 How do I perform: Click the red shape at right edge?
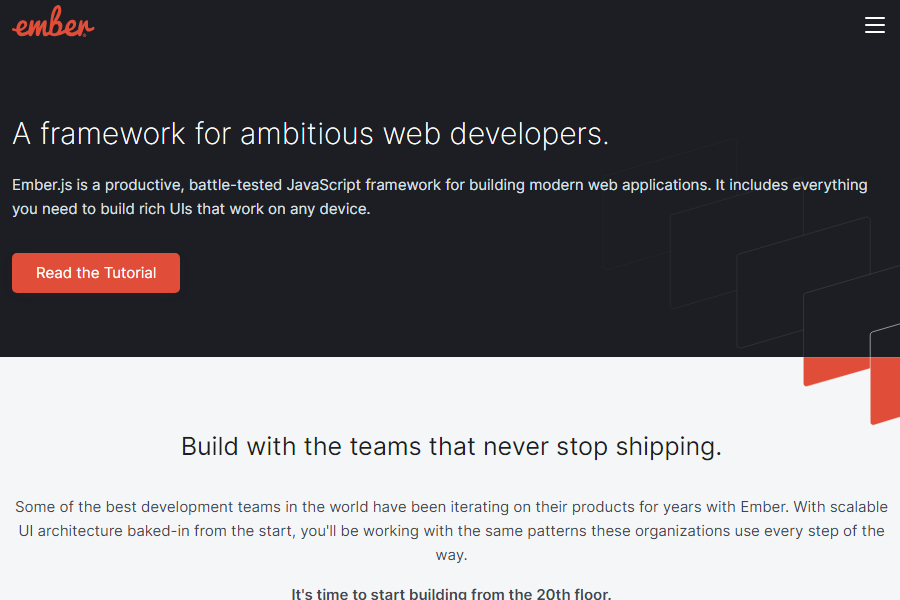pyautogui.click(x=886, y=390)
